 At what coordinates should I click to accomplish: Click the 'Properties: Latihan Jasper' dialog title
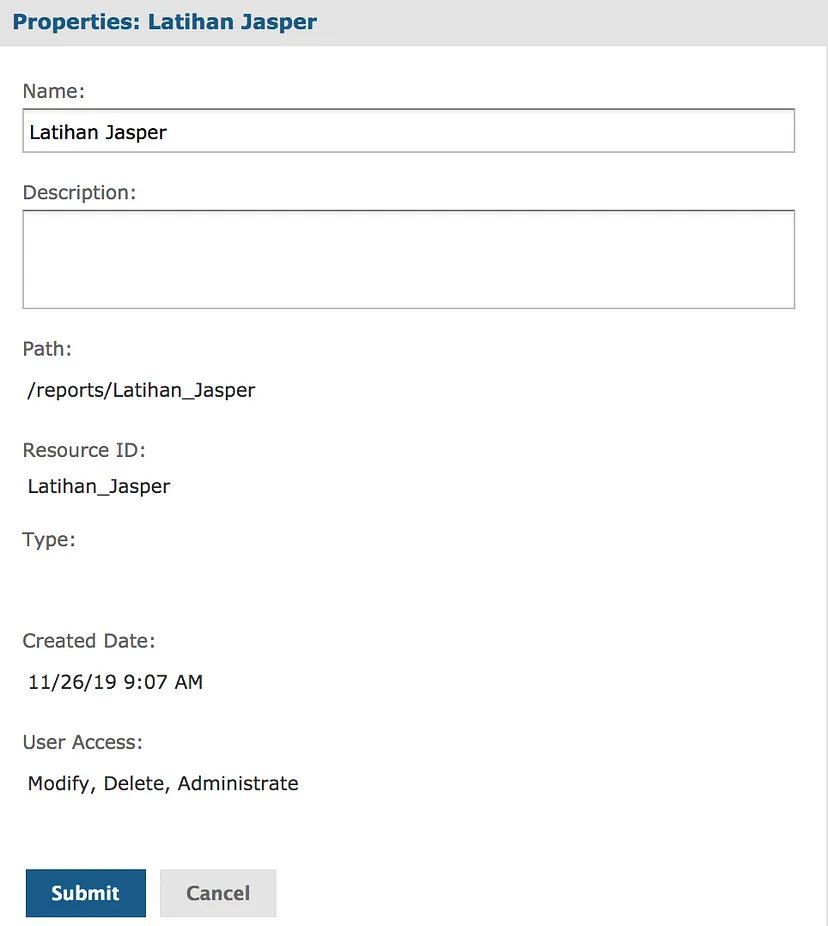pyautogui.click(x=165, y=22)
